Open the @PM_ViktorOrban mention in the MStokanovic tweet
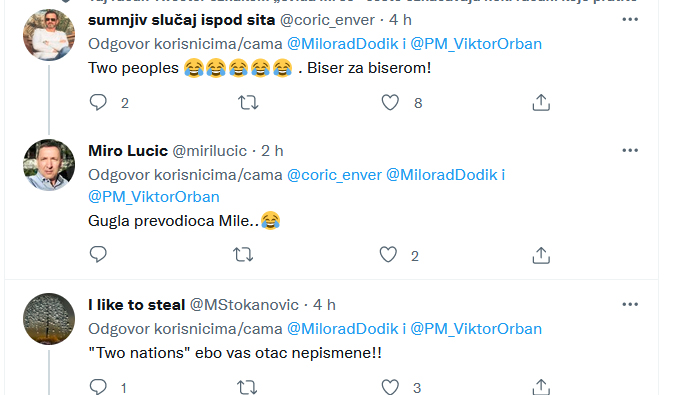The width and height of the screenshot is (677, 395). coord(476,329)
